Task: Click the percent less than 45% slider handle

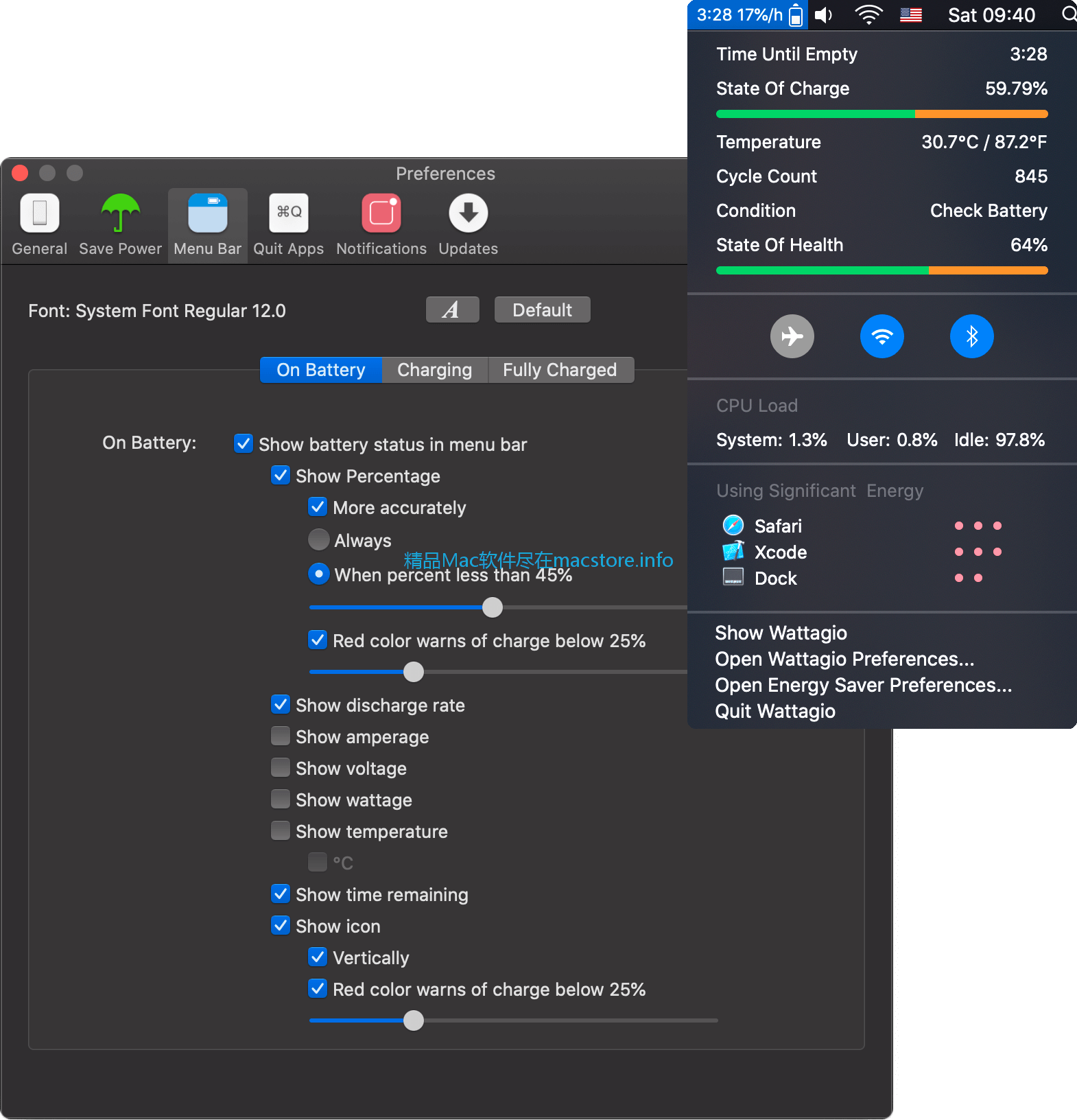Action: coord(493,607)
